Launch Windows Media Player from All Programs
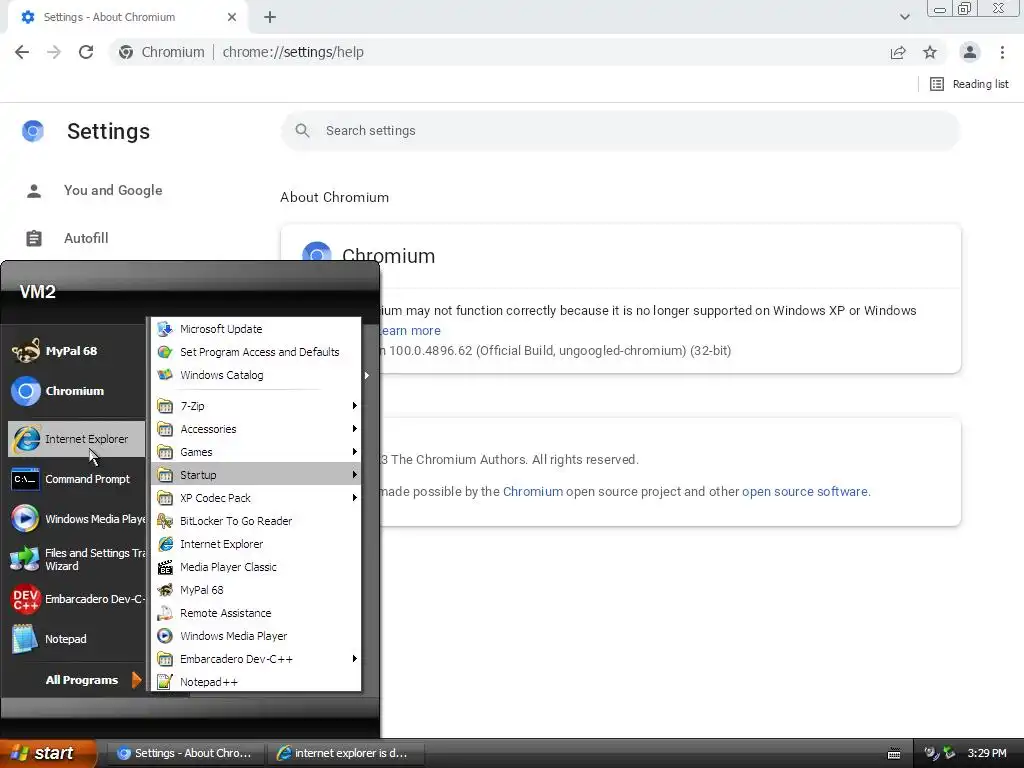 click(x=256, y=636)
